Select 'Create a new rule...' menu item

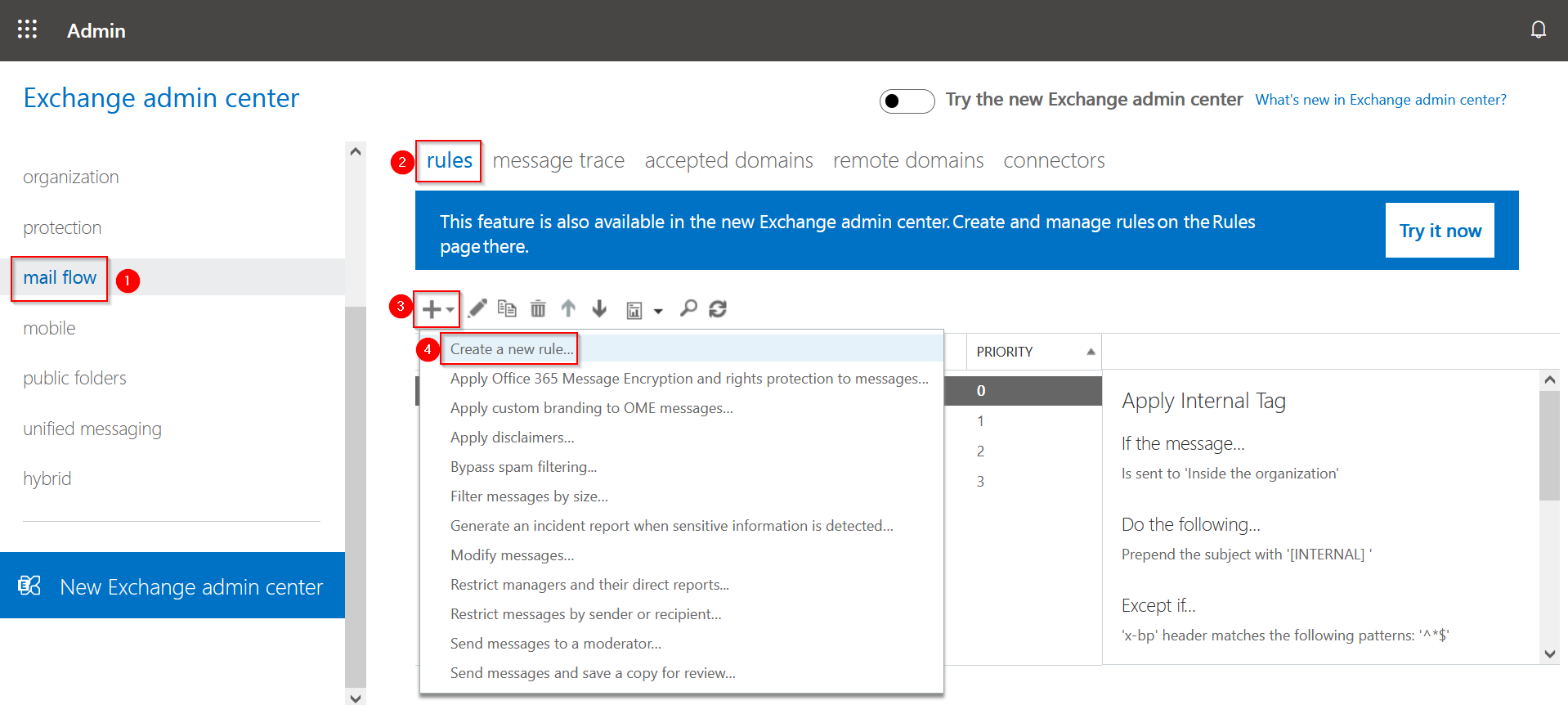511,349
